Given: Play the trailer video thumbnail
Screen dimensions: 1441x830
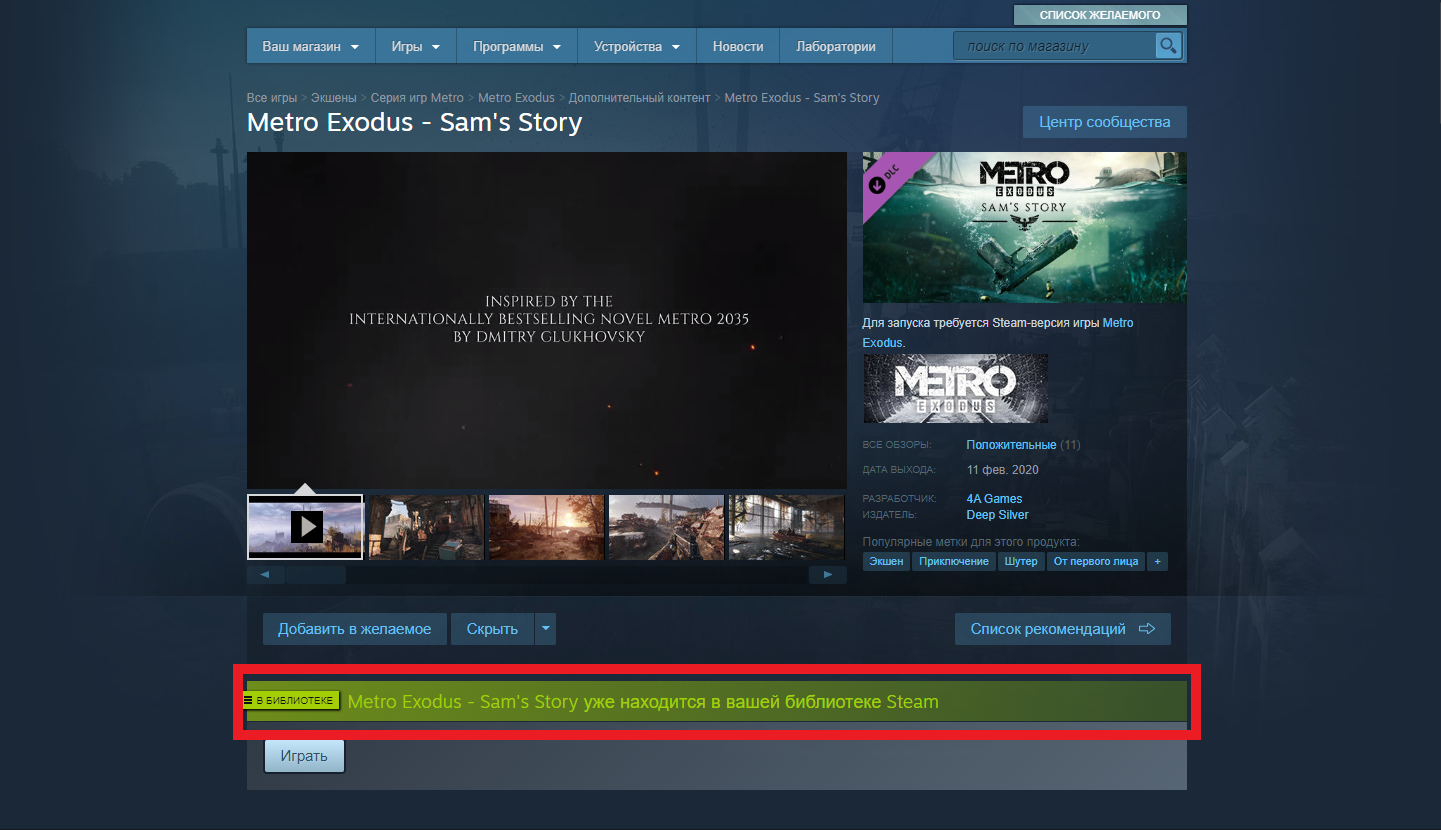Looking at the screenshot, I should pos(305,526).
